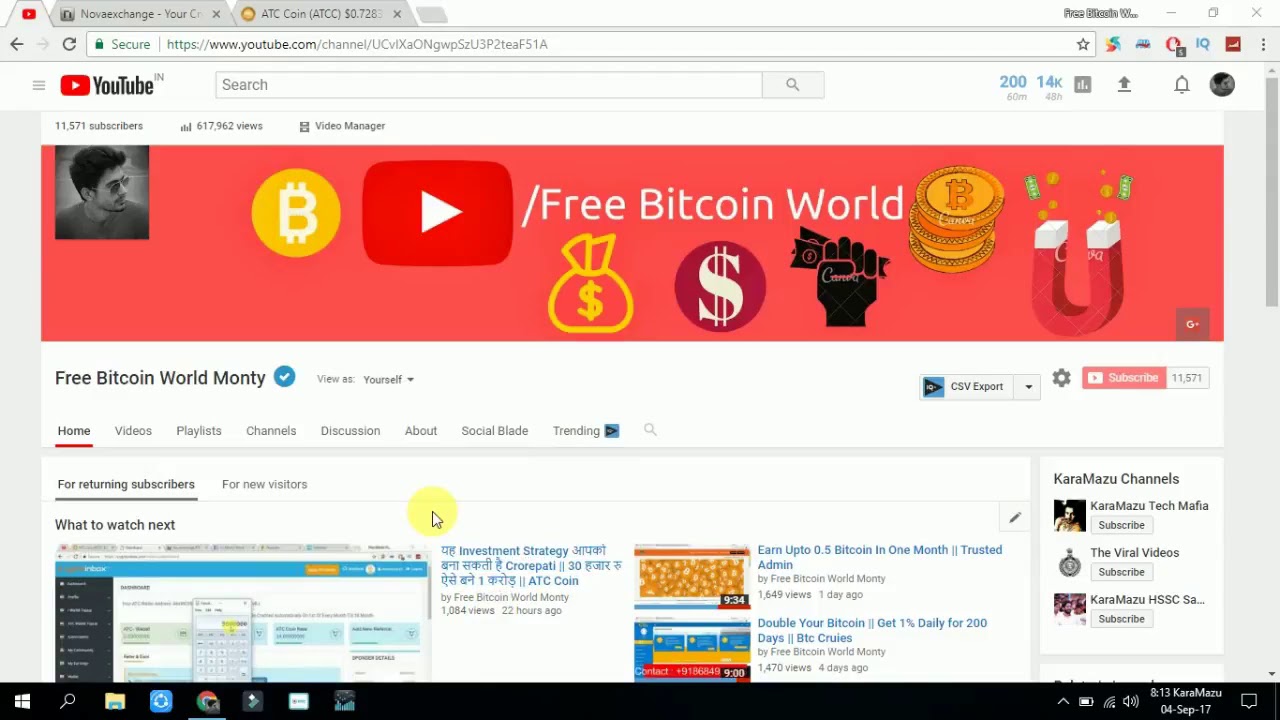Image resolution: width=1280 pixels, height=720 pixels.
Task: Open the bar chart analytics icon
Action: (1082, 85)
